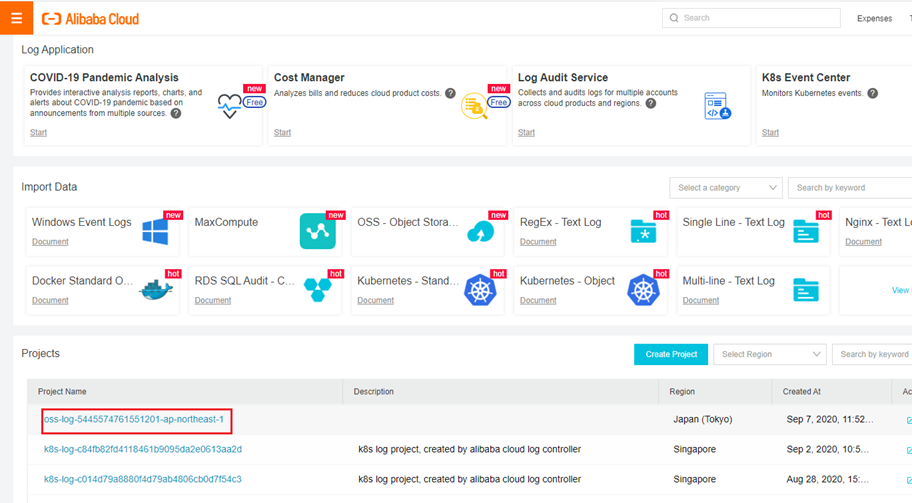Click the RegEx Text Log folder icon
Viewport: 912px width, 503px height.
pos(643,231)
